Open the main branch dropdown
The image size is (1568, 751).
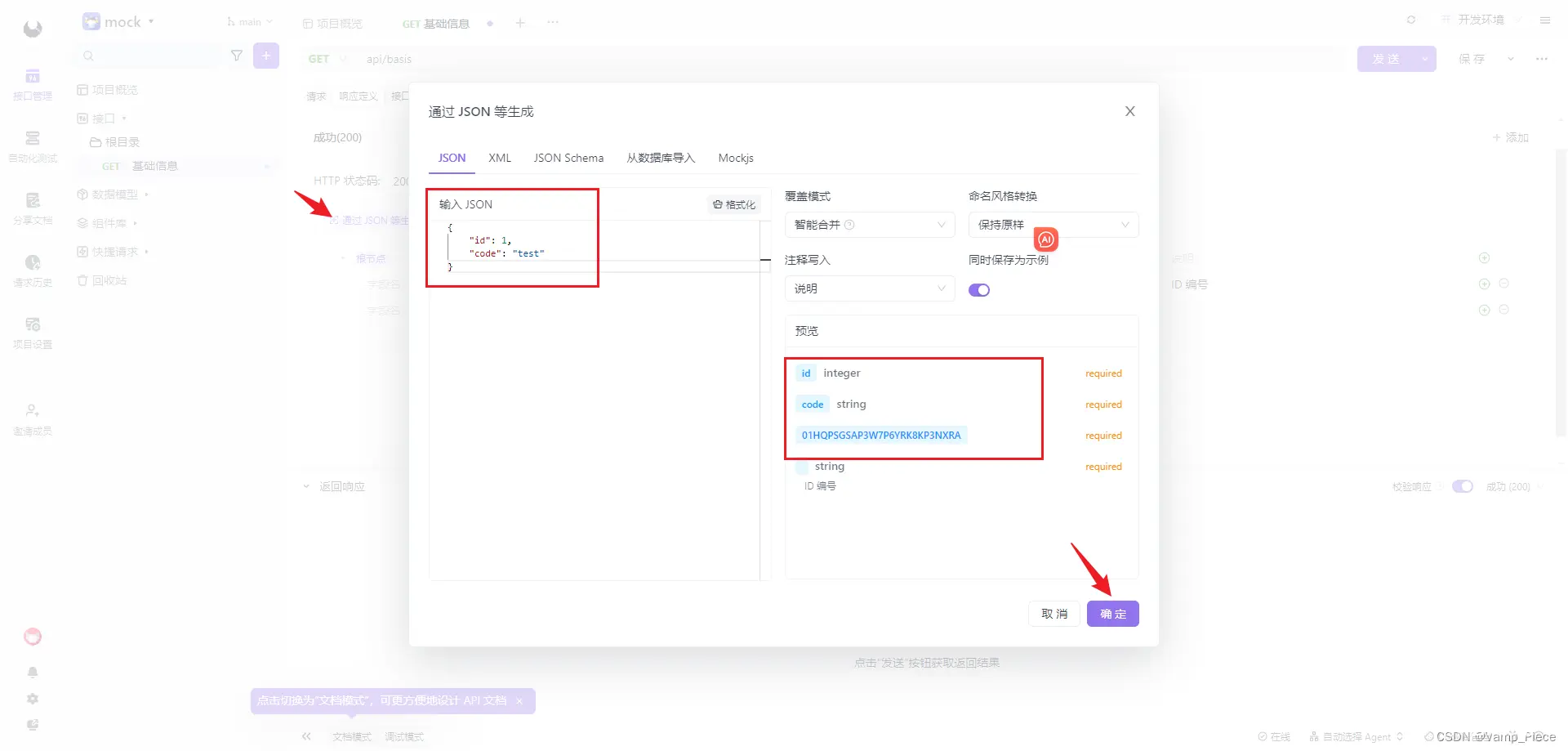[250, 22]
